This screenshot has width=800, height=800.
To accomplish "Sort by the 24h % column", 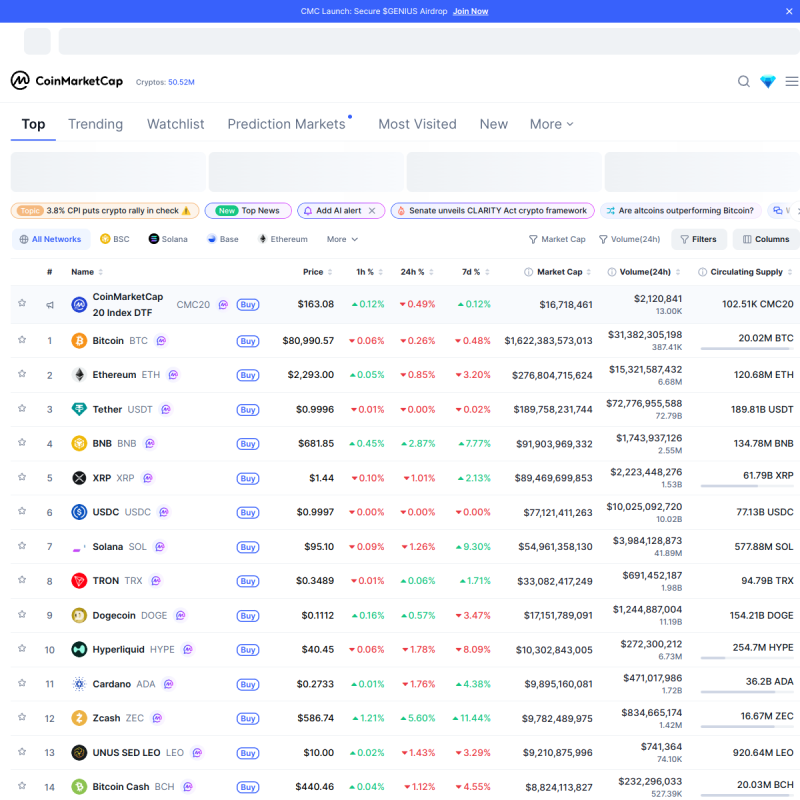I will [x=417, y=272].
